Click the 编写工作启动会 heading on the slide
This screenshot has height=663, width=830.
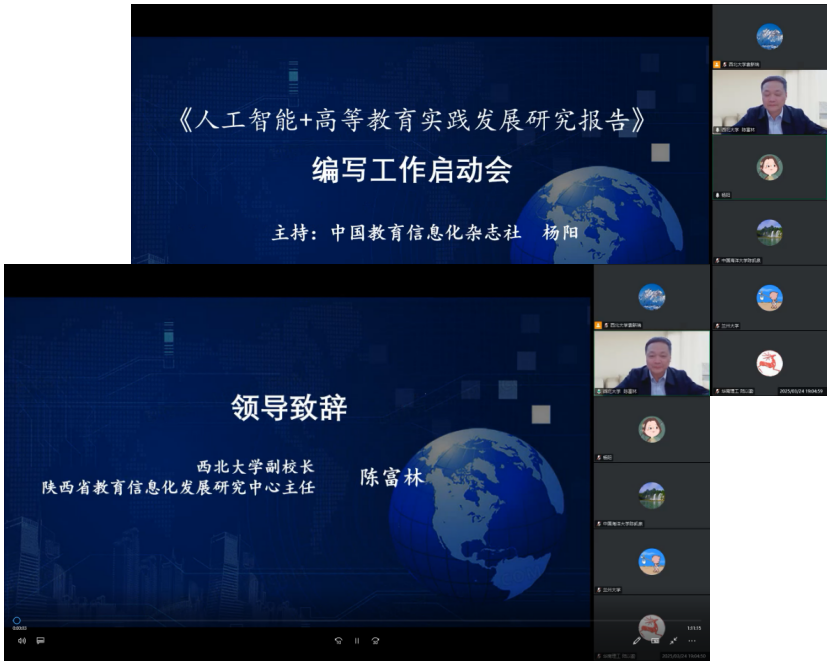411,171
